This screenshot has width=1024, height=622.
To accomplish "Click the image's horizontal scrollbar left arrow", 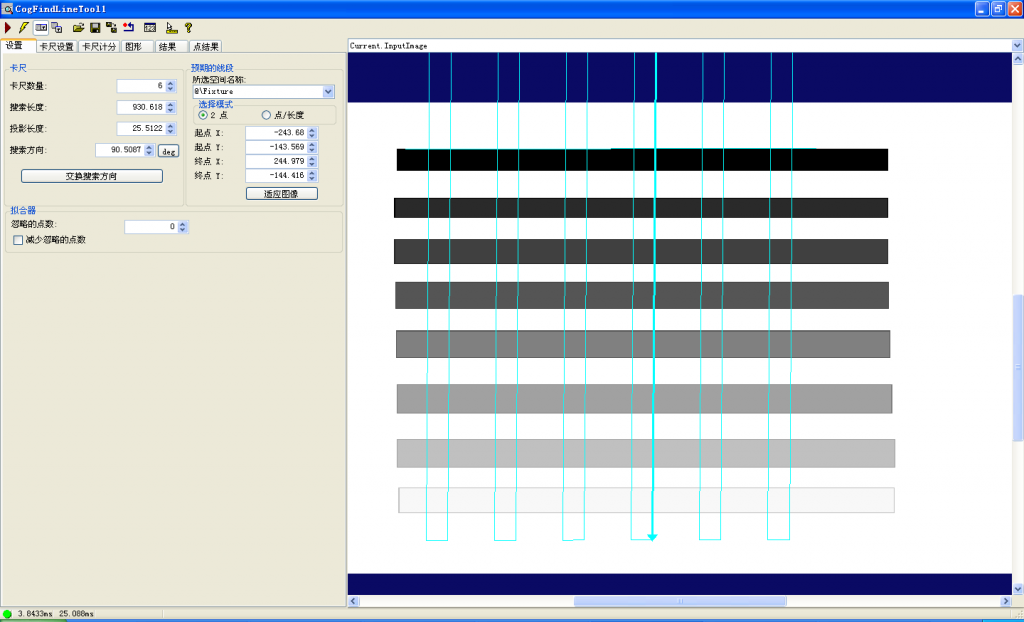I will point(353,601).
